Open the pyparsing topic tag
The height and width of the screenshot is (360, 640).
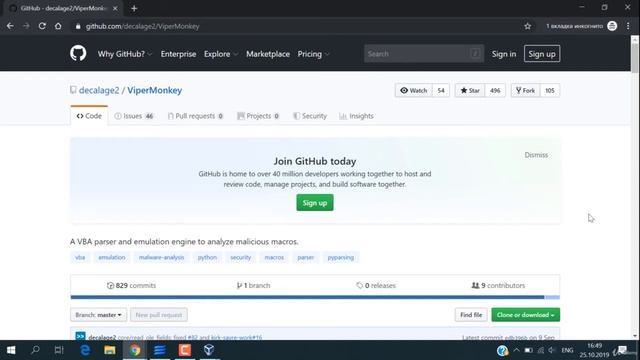[x=340, y=257]
